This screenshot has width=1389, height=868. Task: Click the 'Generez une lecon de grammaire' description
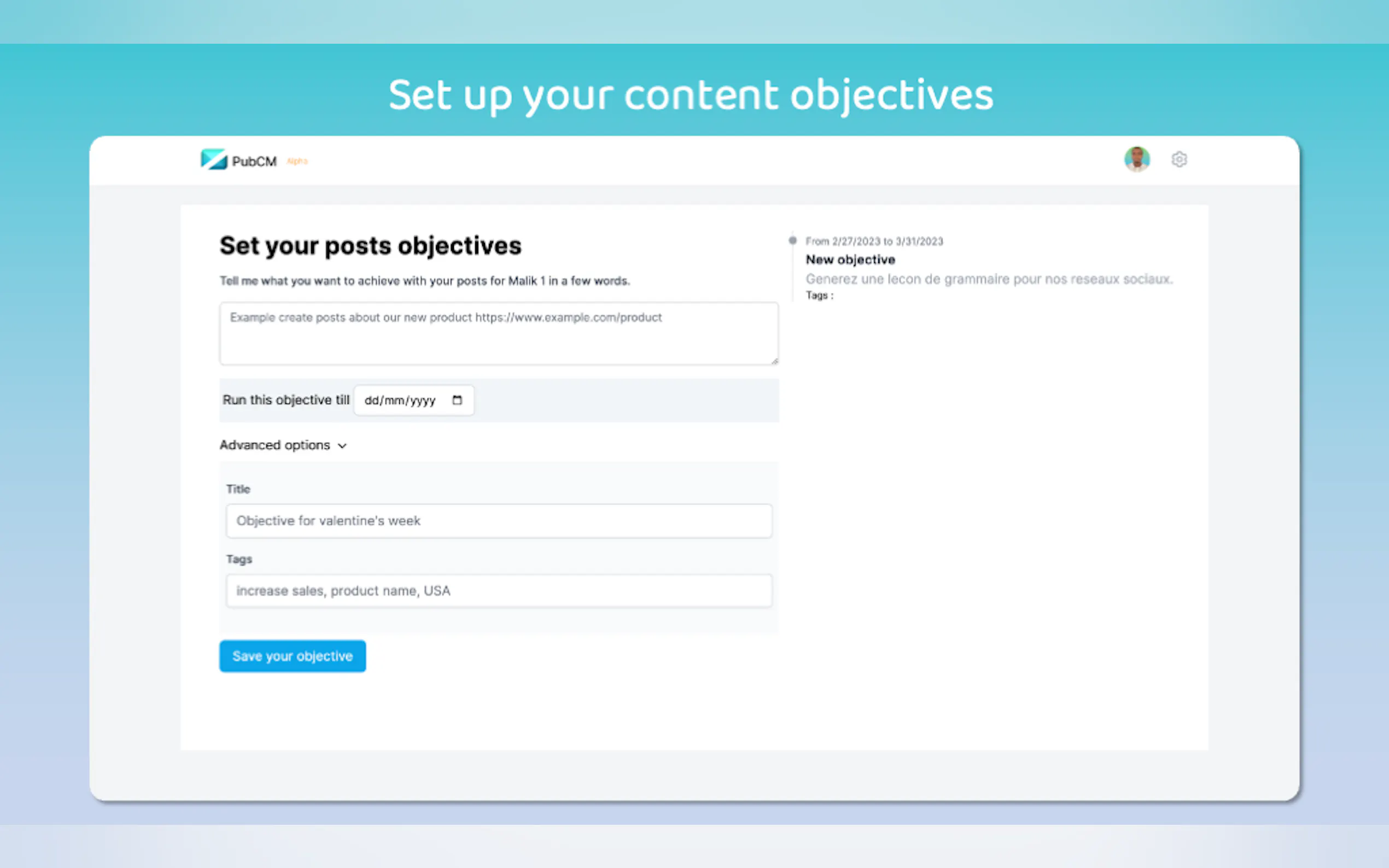[x=988, y=279]
